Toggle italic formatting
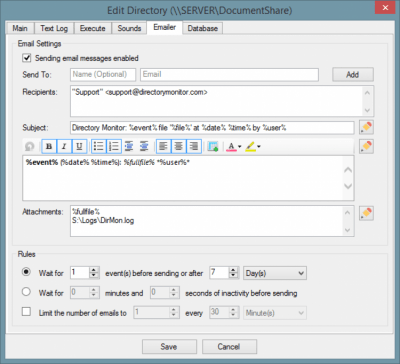Viewport: 400px width, 364px height. tap(64, 146)
